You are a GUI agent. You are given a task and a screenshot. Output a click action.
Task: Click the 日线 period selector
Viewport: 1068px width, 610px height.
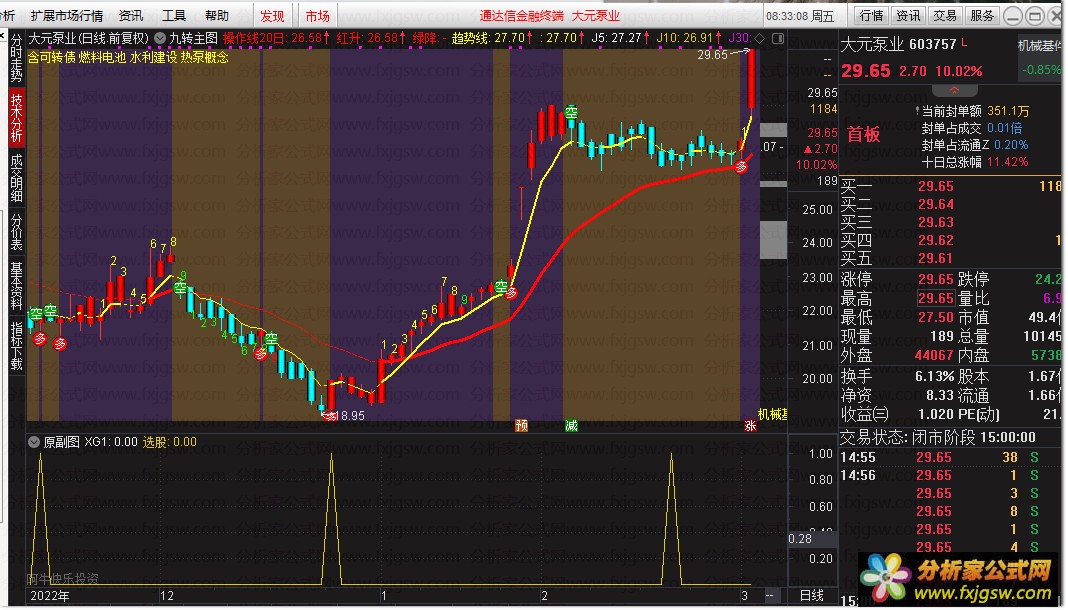(811, 596)
